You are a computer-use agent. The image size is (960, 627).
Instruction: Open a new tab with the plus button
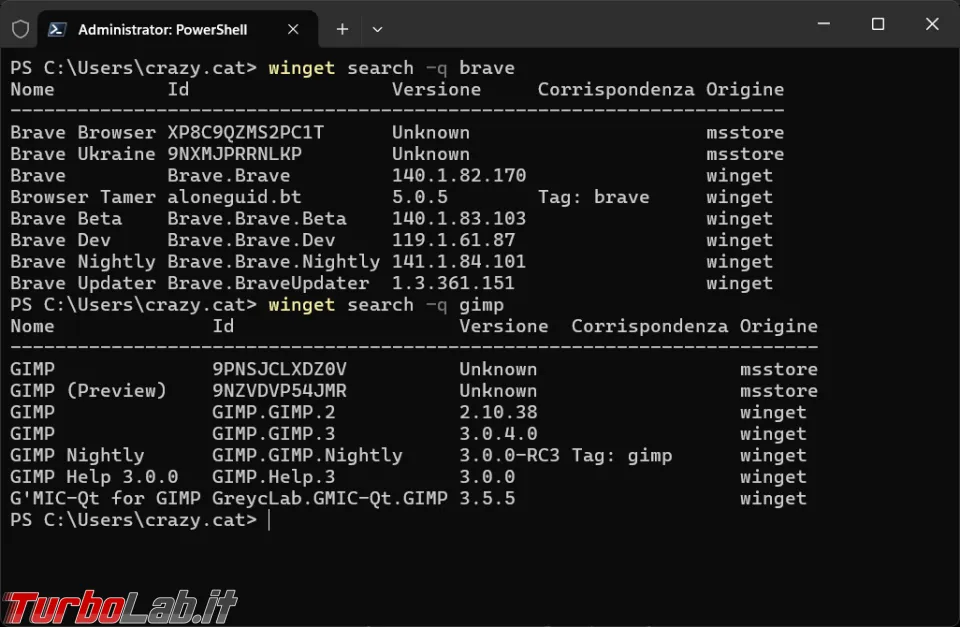pos(342,29)
